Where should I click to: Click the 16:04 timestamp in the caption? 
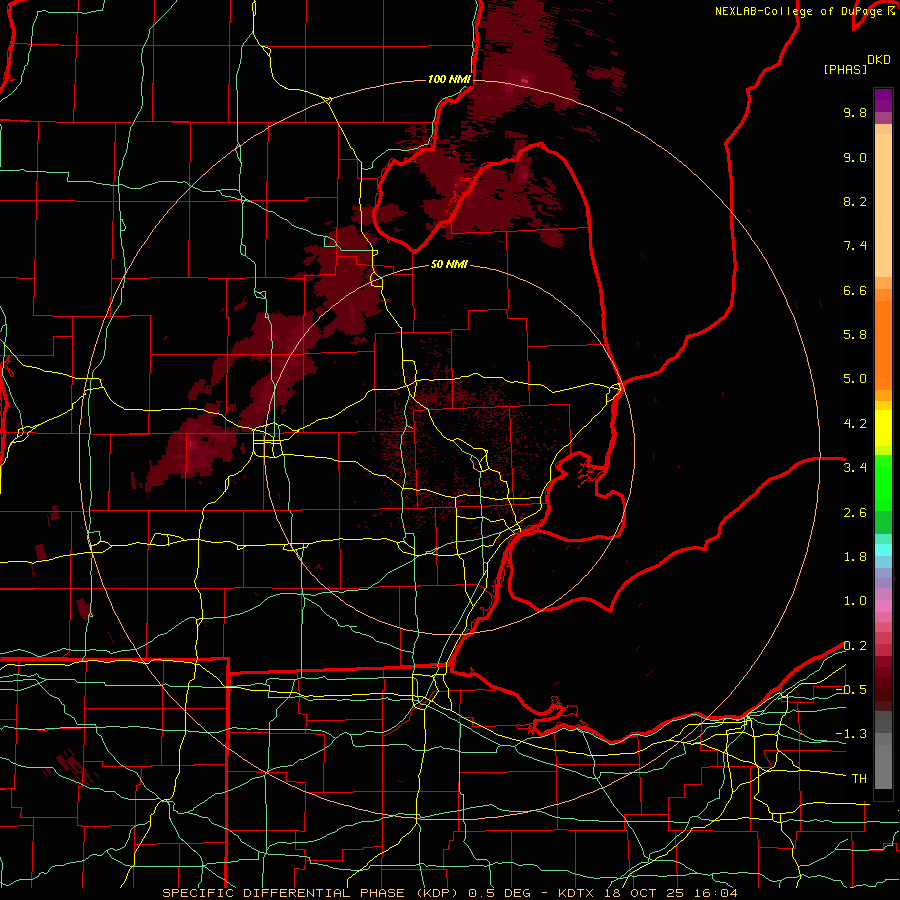point(715,893)
